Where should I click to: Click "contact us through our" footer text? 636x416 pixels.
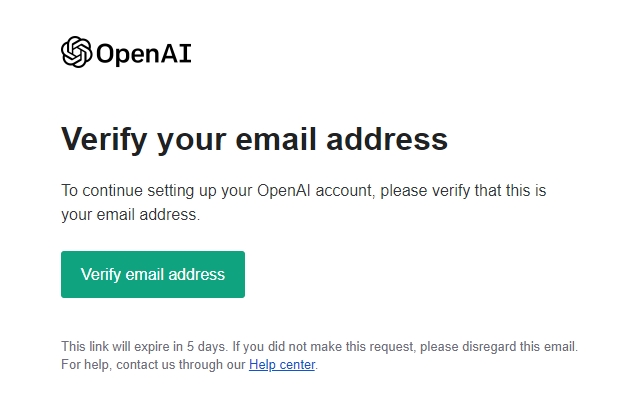[181, 365]
